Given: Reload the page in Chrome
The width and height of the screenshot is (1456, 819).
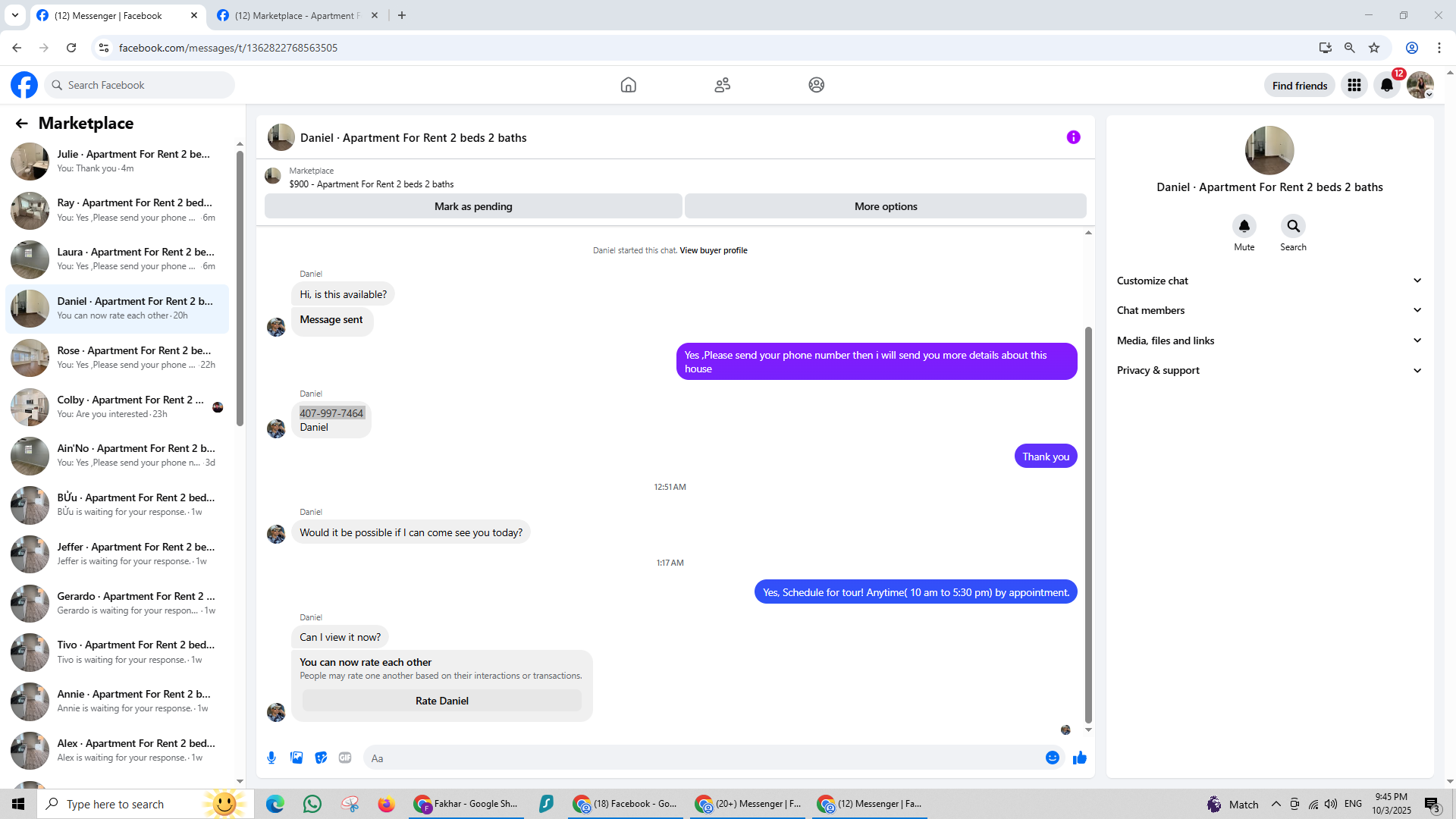Looking at the screenshot, I should [71, 48].
